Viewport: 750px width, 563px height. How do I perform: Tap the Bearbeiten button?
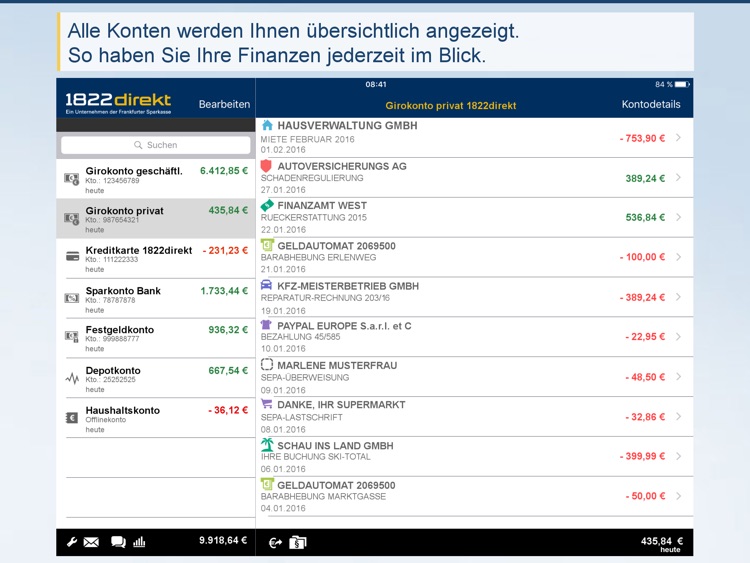tap(224, 104)
